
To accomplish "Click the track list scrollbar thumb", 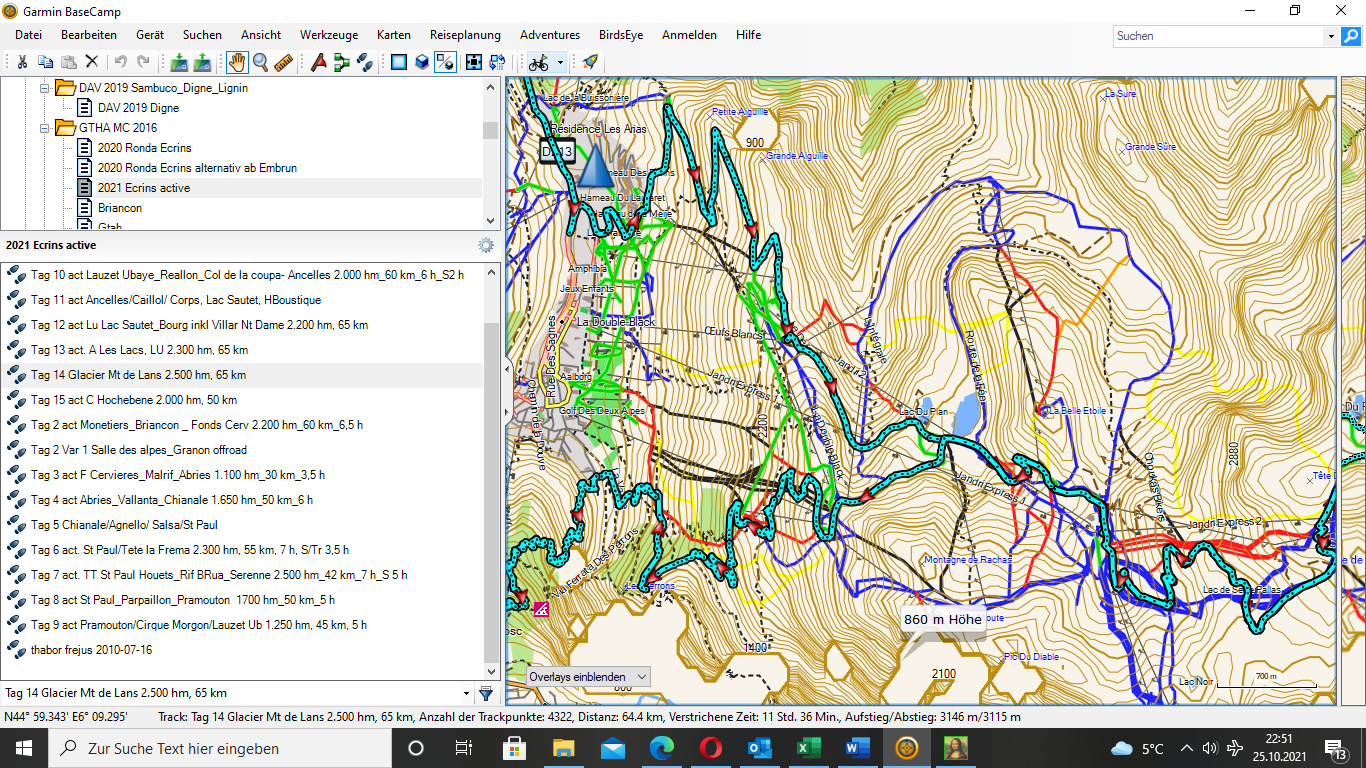I will click(491, 491).
